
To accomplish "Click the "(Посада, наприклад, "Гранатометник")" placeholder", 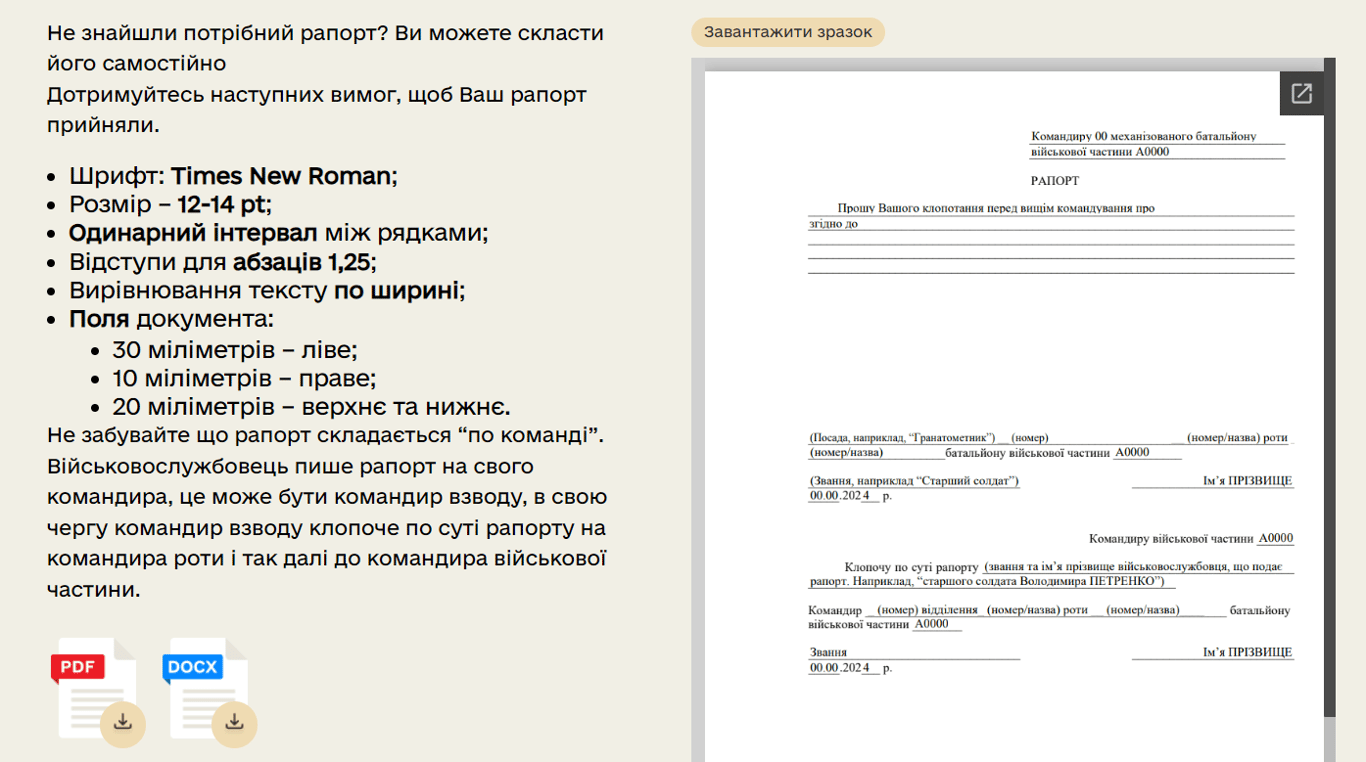I will pyautogui.click(x=902, y=438).
